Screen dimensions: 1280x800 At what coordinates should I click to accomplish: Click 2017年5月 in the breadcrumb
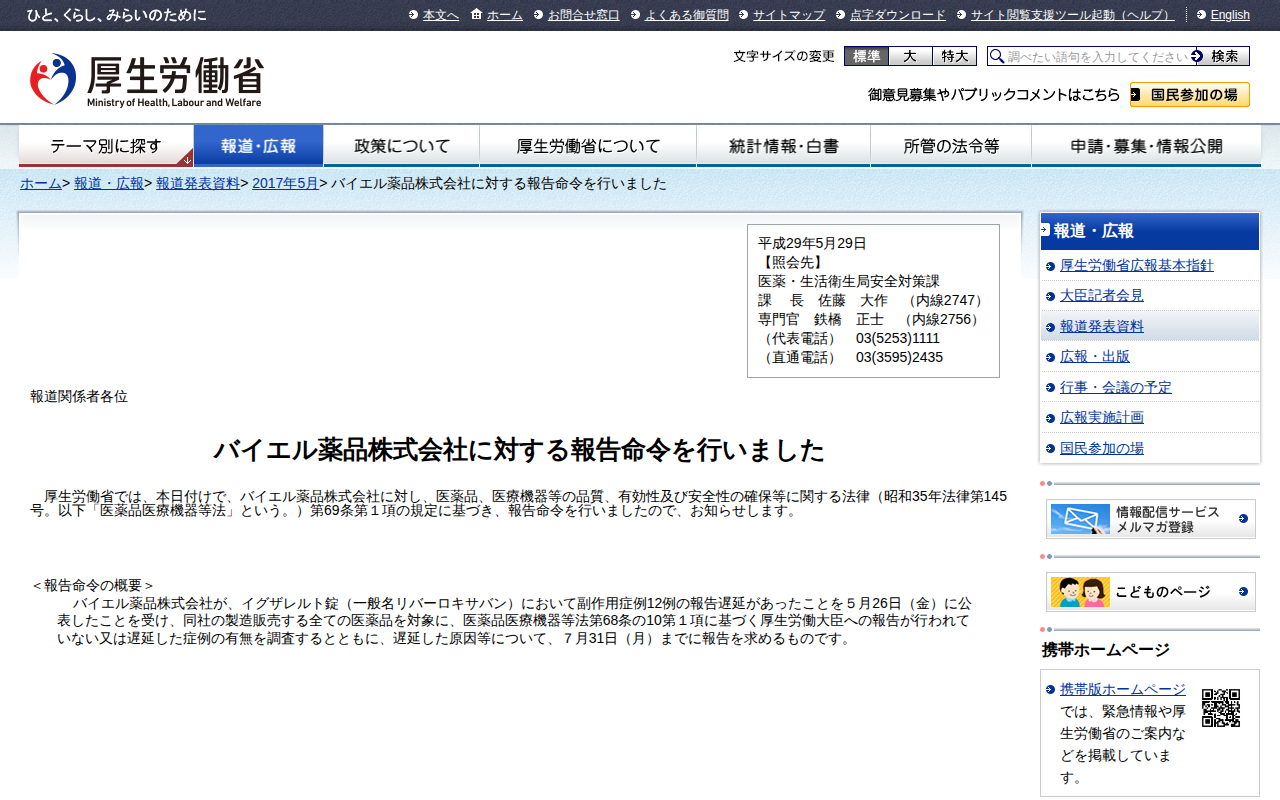285,184
